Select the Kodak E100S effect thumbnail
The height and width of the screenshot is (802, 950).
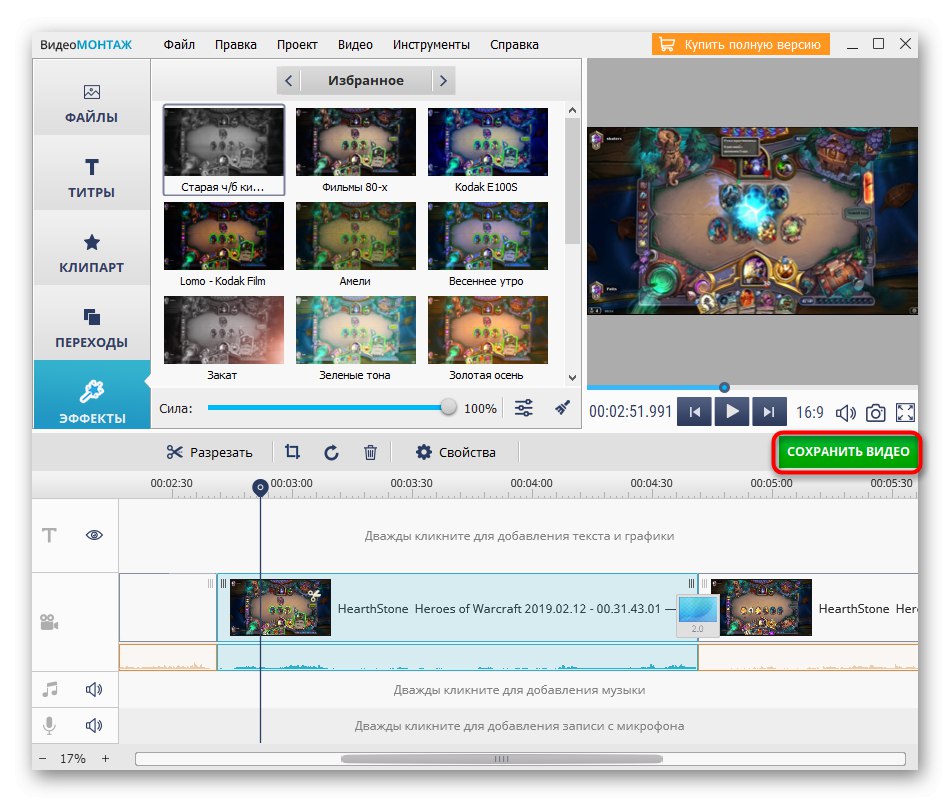pyautogui.click(x=488, y=143)
